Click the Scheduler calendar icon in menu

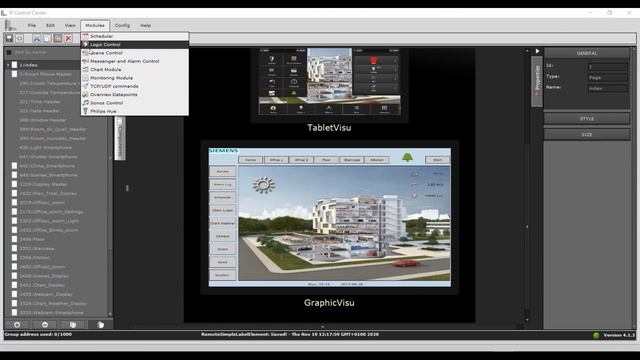tap(85, 36)
